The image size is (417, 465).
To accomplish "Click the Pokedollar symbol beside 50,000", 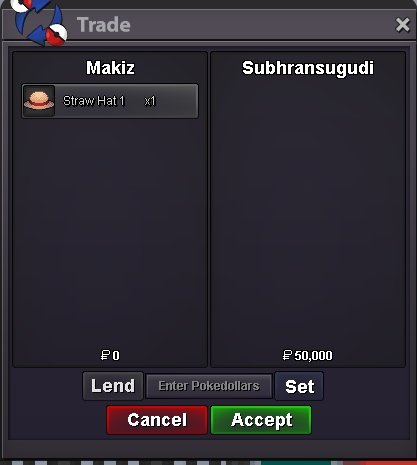I will click(287, 355).
